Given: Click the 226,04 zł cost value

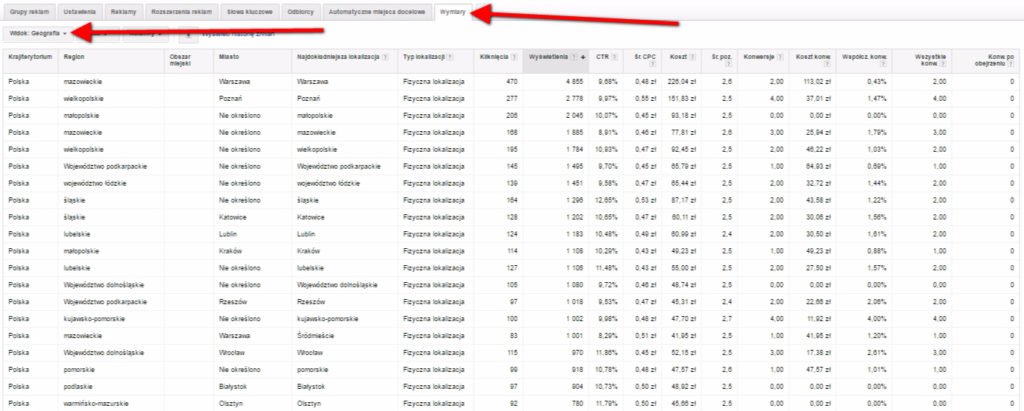Looking at the screenshot, I should [x=684, y=82].
